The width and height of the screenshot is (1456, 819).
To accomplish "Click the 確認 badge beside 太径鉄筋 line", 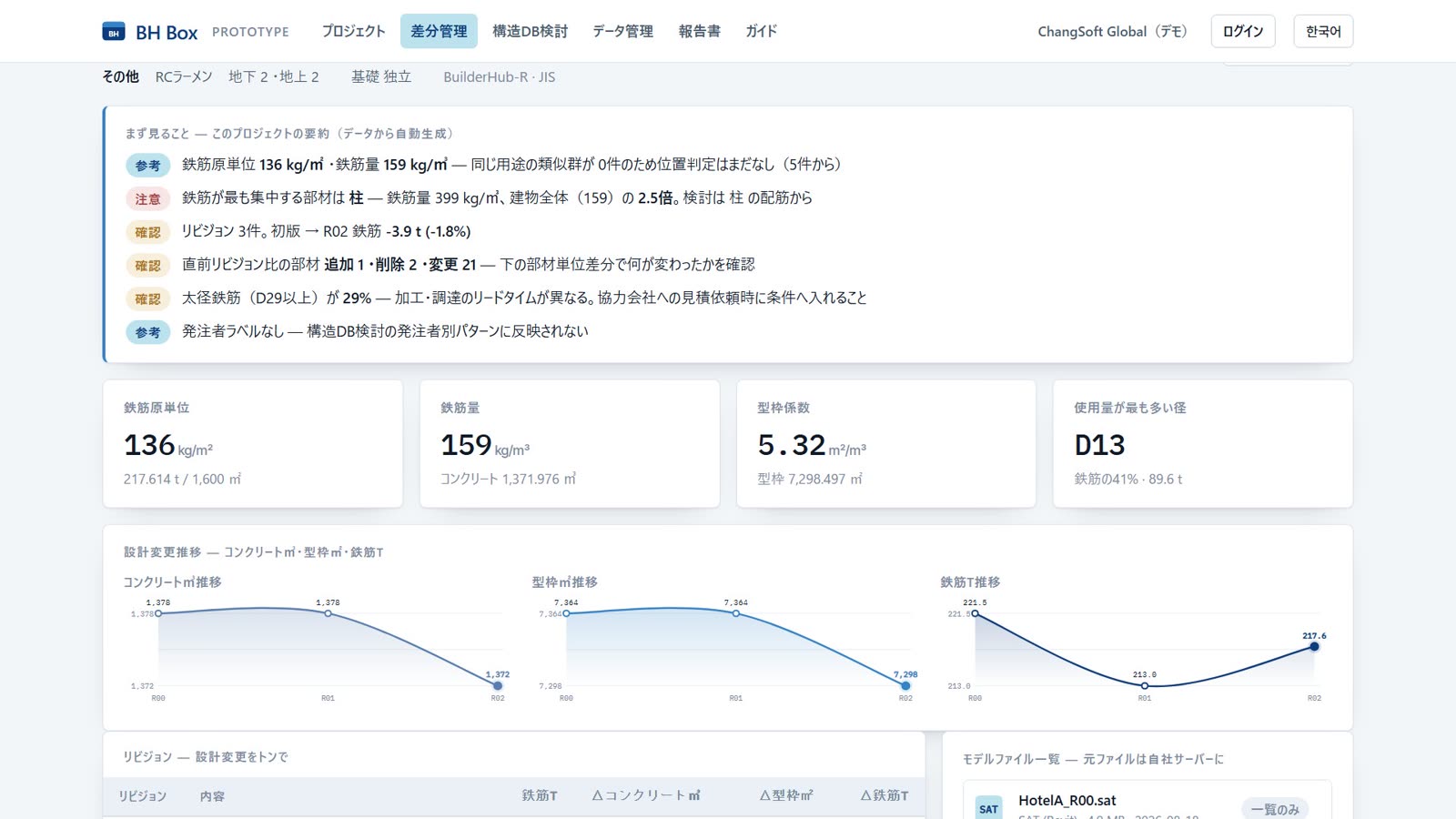I will coord(147,298).
